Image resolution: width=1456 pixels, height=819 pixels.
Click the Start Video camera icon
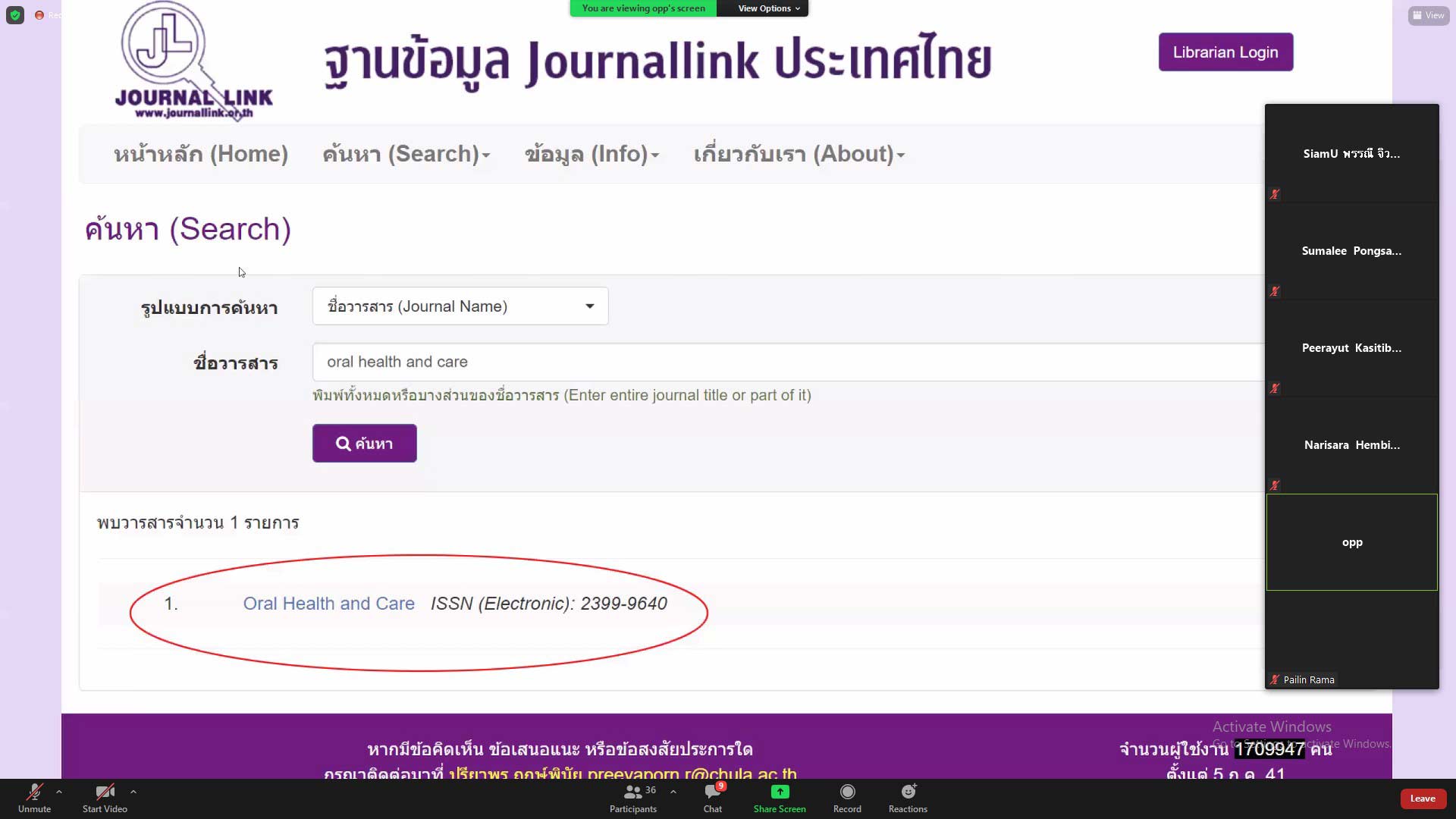click(x=105, y=792)
